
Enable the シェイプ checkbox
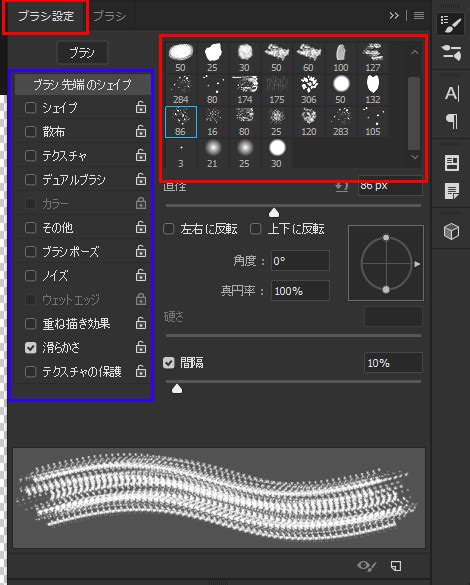tap(30, 108)
